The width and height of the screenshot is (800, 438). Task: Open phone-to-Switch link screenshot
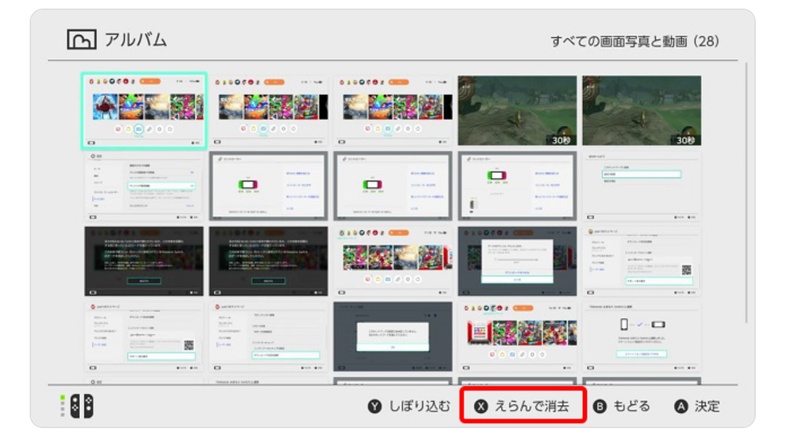[x=642, y=337]
